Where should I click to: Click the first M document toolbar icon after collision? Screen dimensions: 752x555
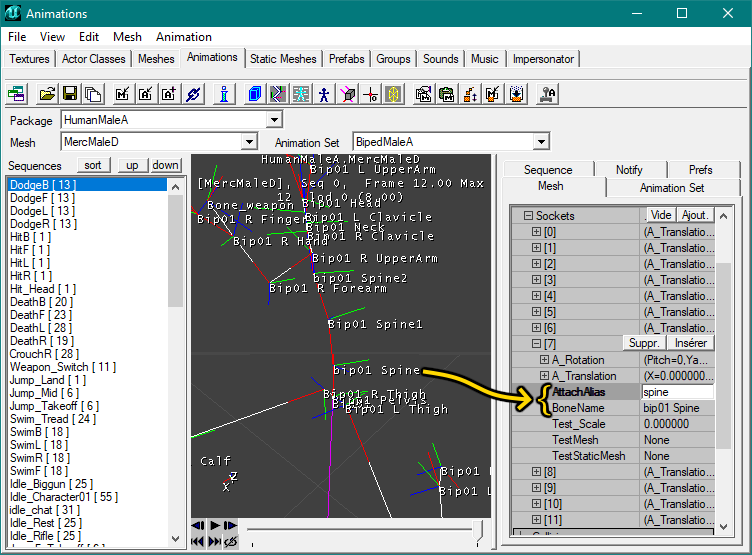424,94
